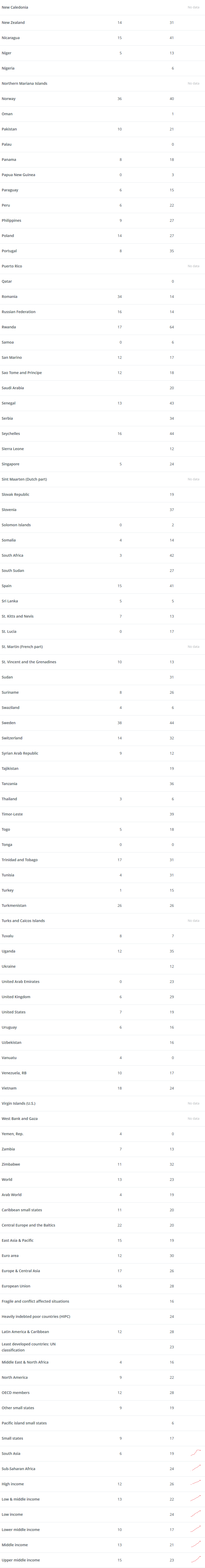Click the Sub-Saharan Africa trend sparkline

pos(195,1467)
